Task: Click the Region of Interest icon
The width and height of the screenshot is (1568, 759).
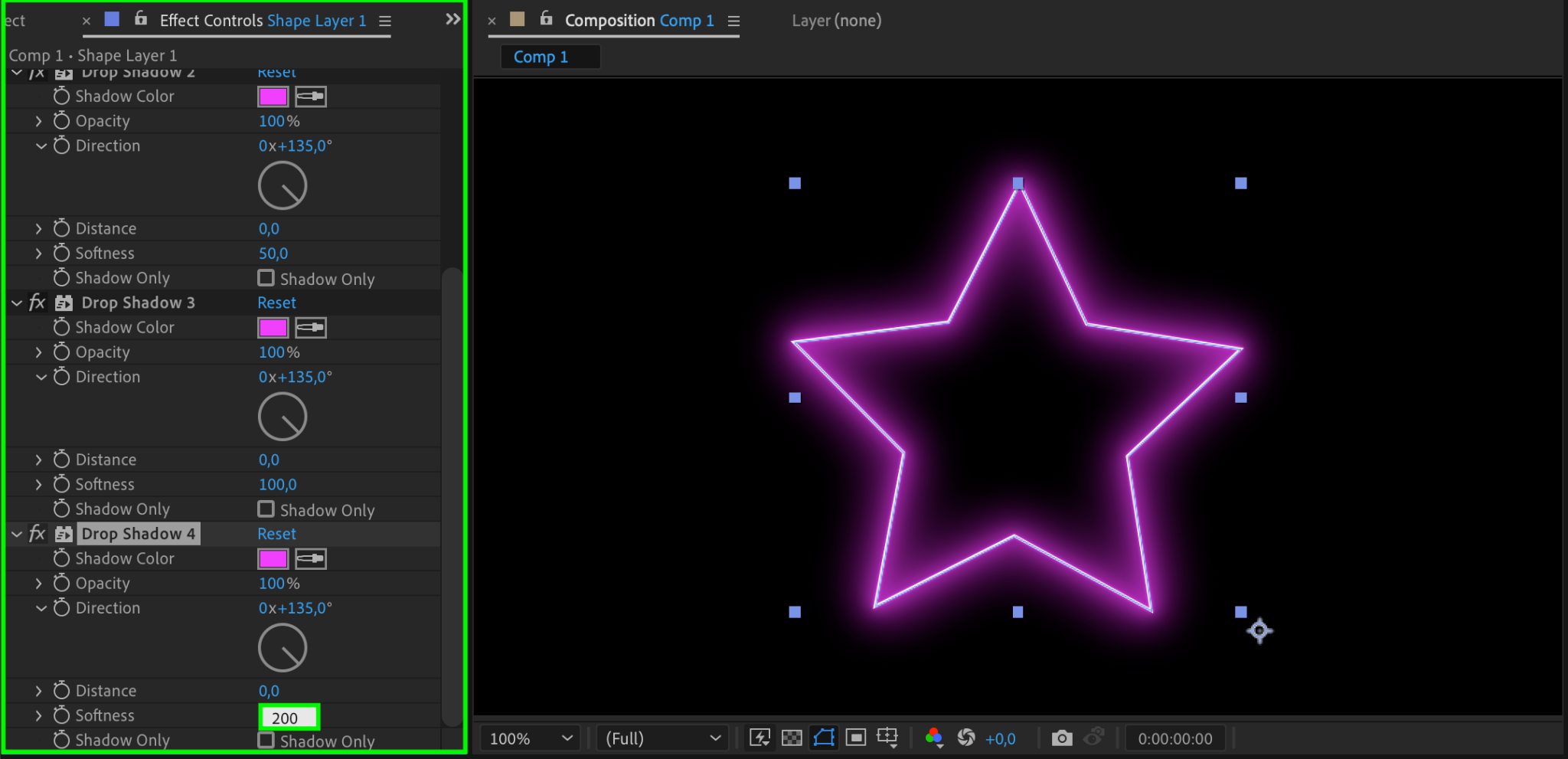Action: pyautogui.click(x=855, y=738)
